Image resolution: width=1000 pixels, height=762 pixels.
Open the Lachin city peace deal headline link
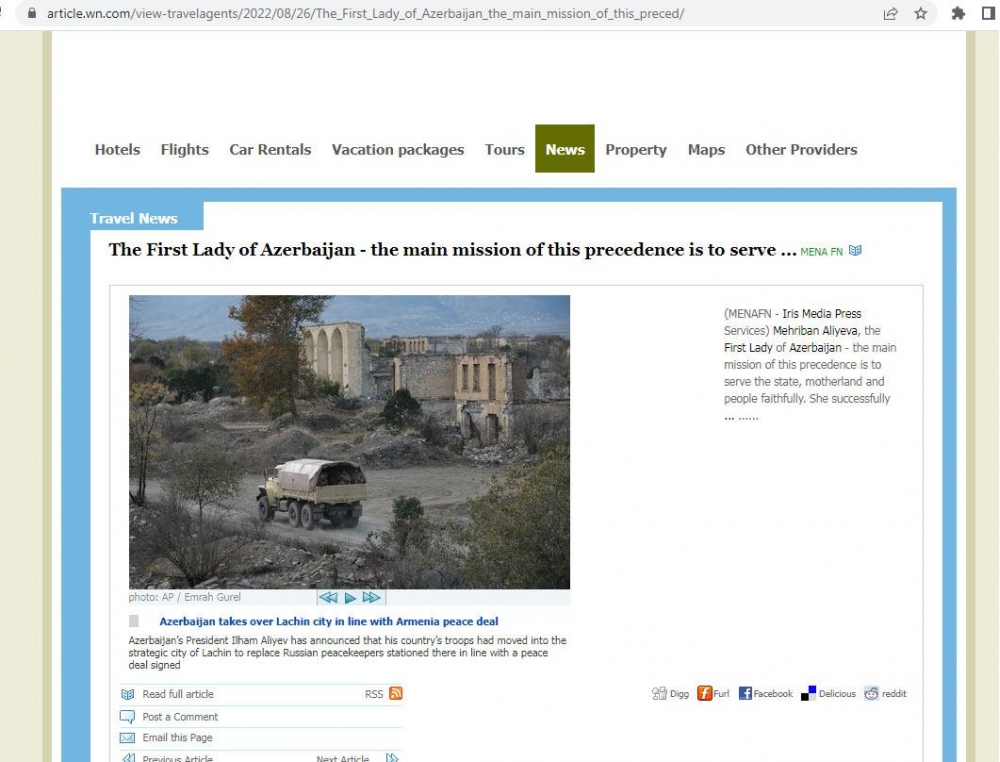click(329, 621)
